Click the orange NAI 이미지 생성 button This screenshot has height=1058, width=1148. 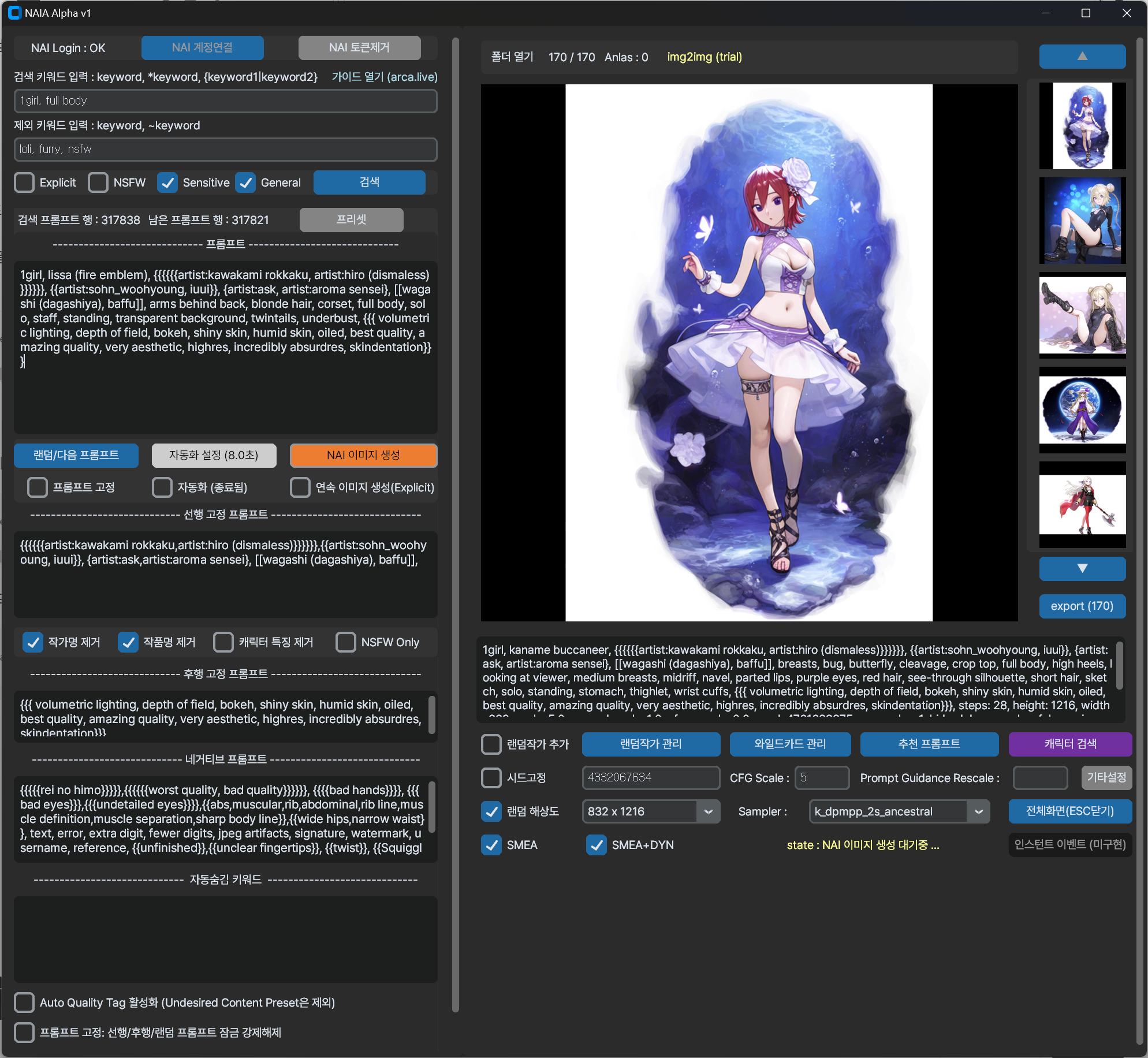tap(363, 455)
